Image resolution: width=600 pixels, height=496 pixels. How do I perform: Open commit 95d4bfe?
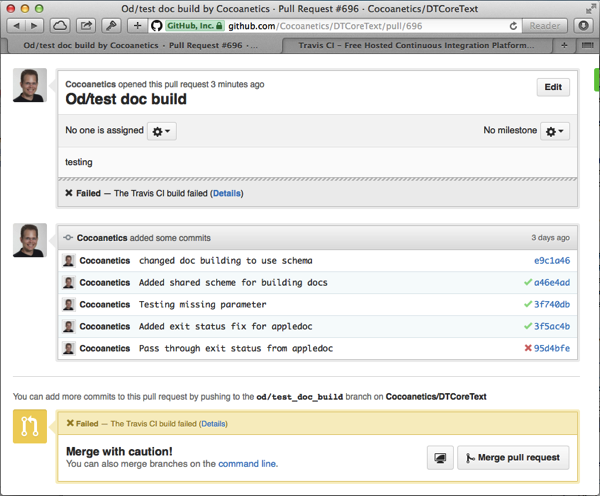coord(552,348)
